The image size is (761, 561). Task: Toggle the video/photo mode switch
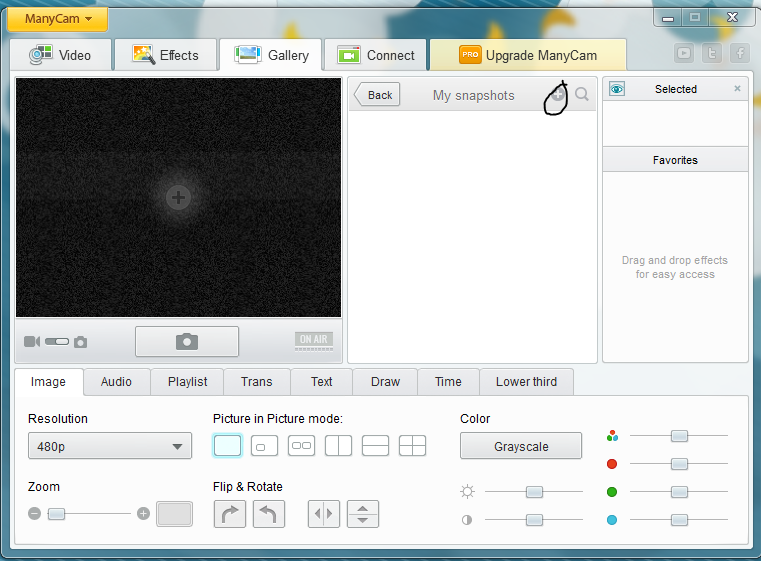tap(57, 342)
